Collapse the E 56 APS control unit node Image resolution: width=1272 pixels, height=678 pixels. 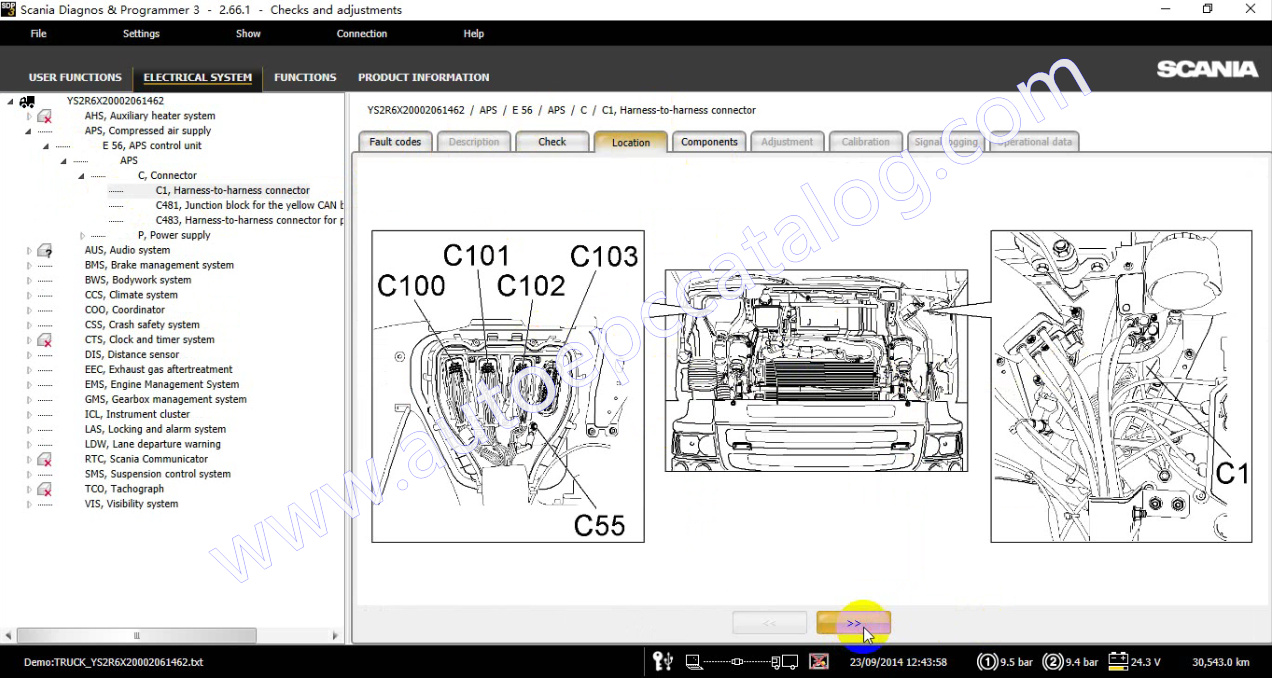(x=46, y=146)
